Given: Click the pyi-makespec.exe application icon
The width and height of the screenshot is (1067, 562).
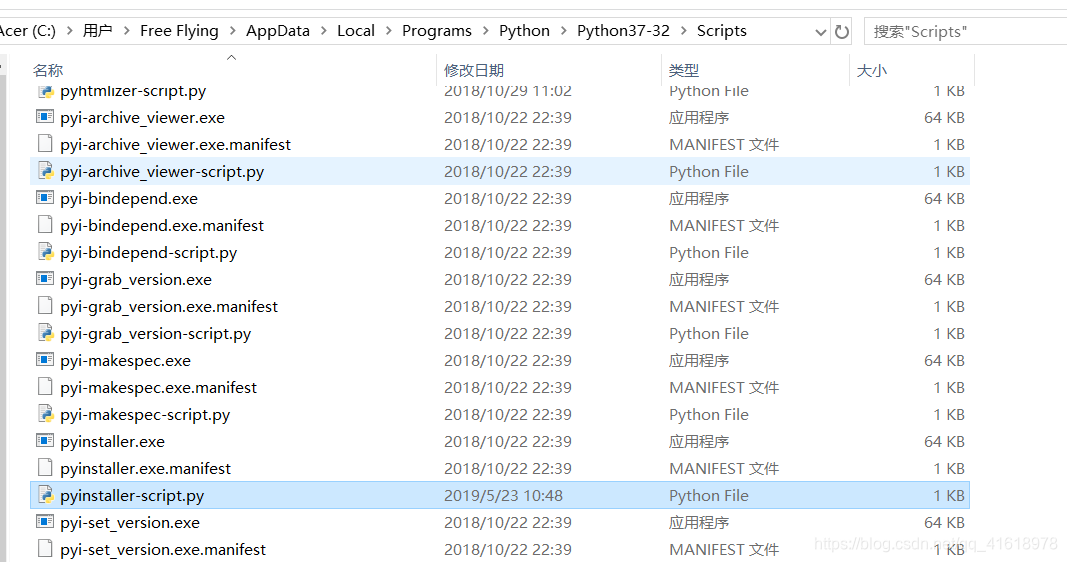Looking at the screenshot, I should pos(45,360).
